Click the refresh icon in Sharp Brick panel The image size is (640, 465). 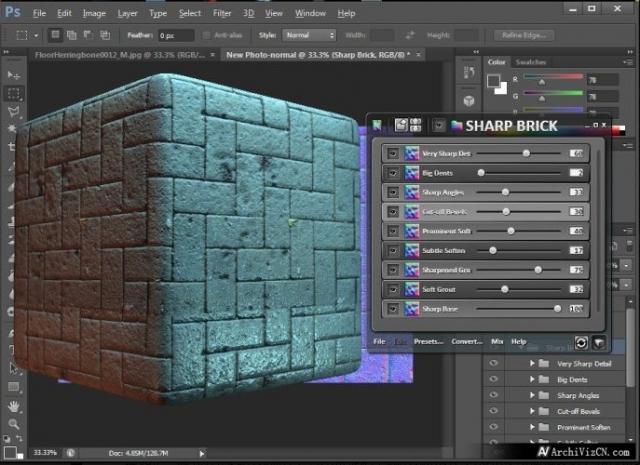(x=579, y=342)
